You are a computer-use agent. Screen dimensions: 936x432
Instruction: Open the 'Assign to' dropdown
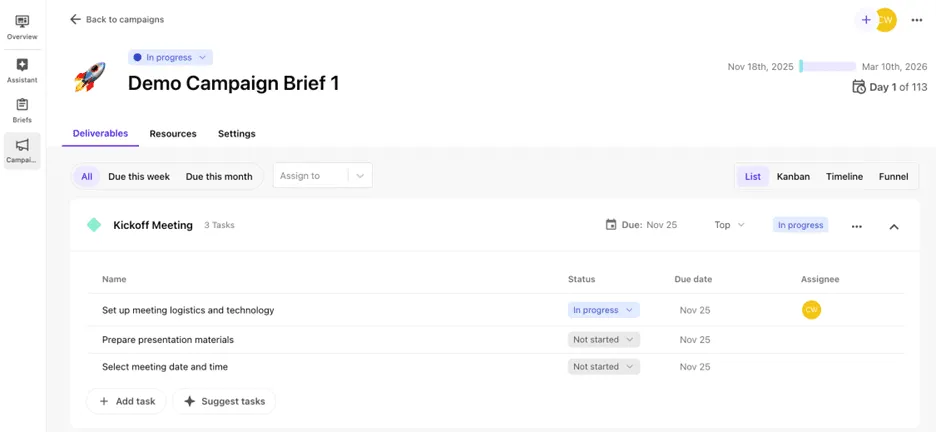pyautogui.click(x=322, y=176)
